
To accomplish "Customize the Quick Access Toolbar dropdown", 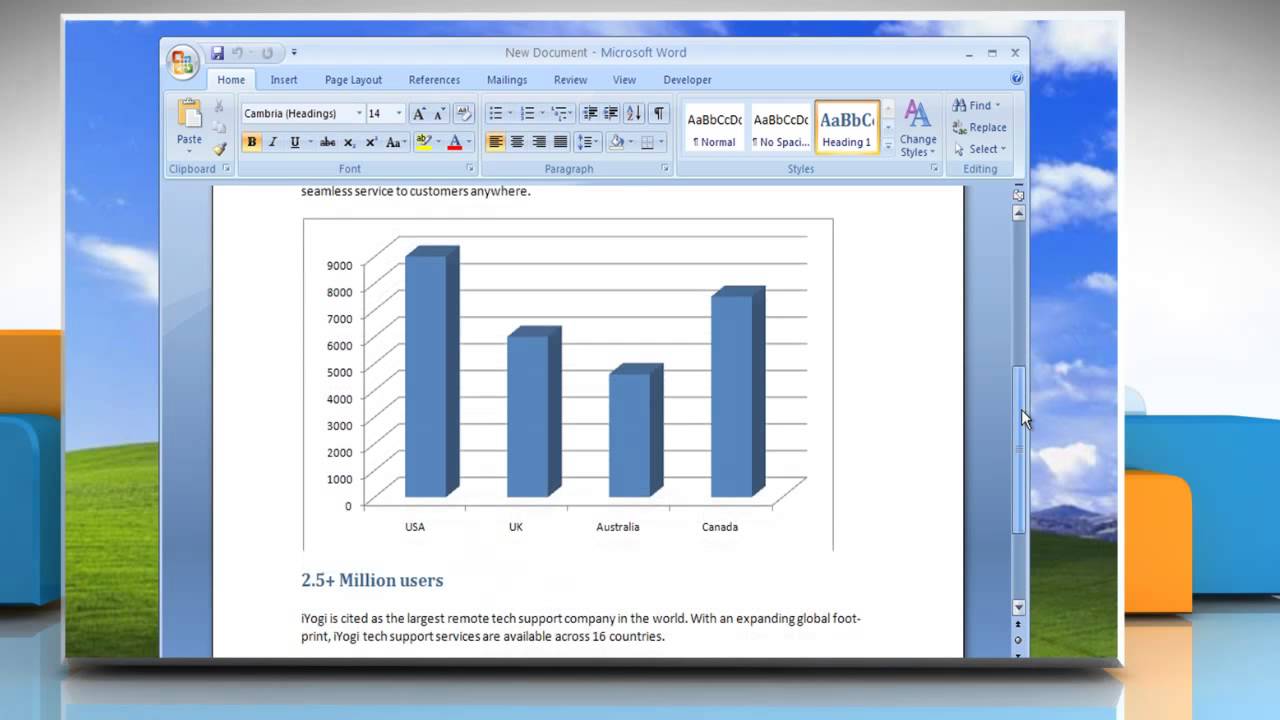I will click(294, 53).
